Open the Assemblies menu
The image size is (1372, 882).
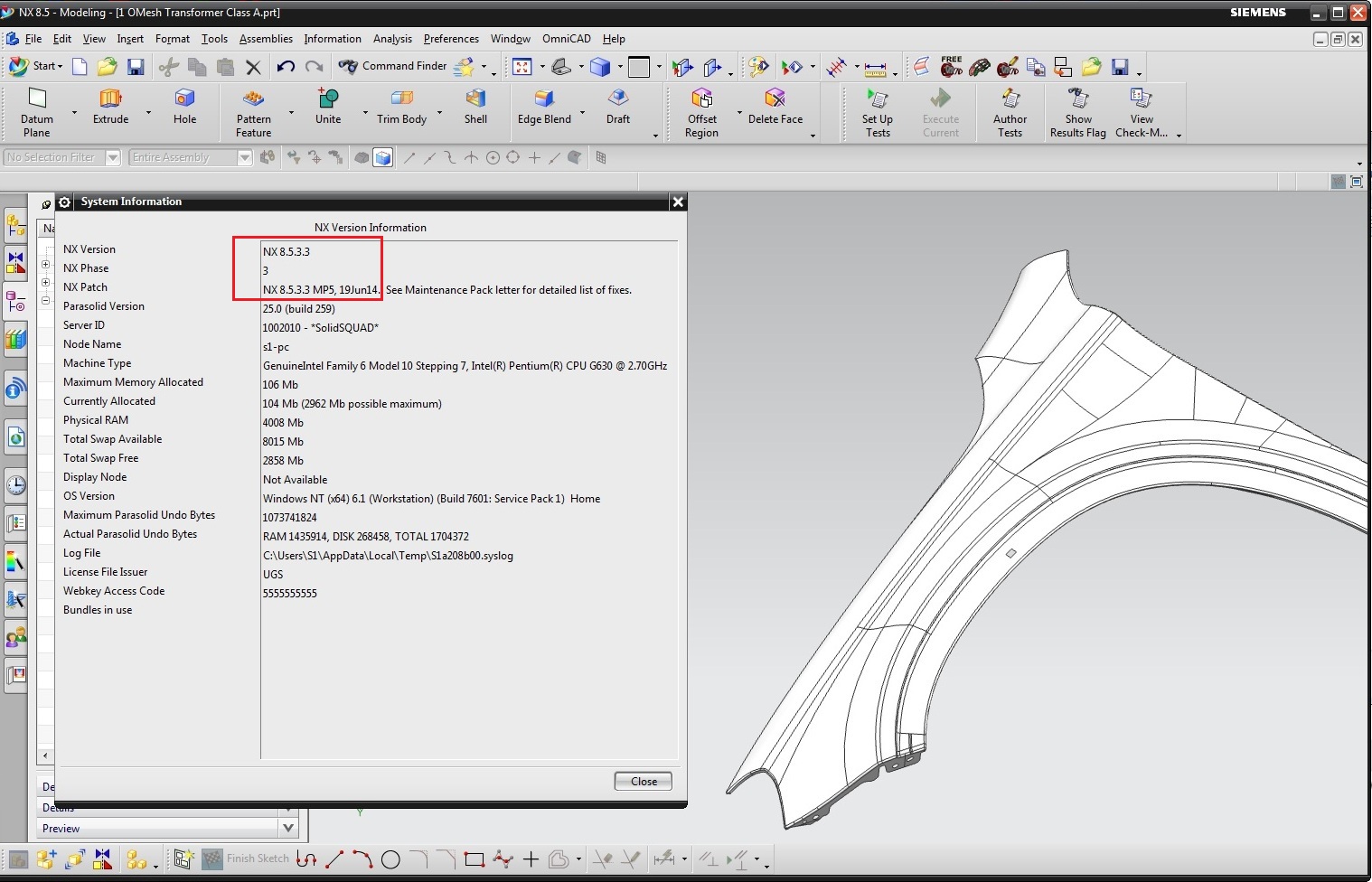tap(266, 39)
